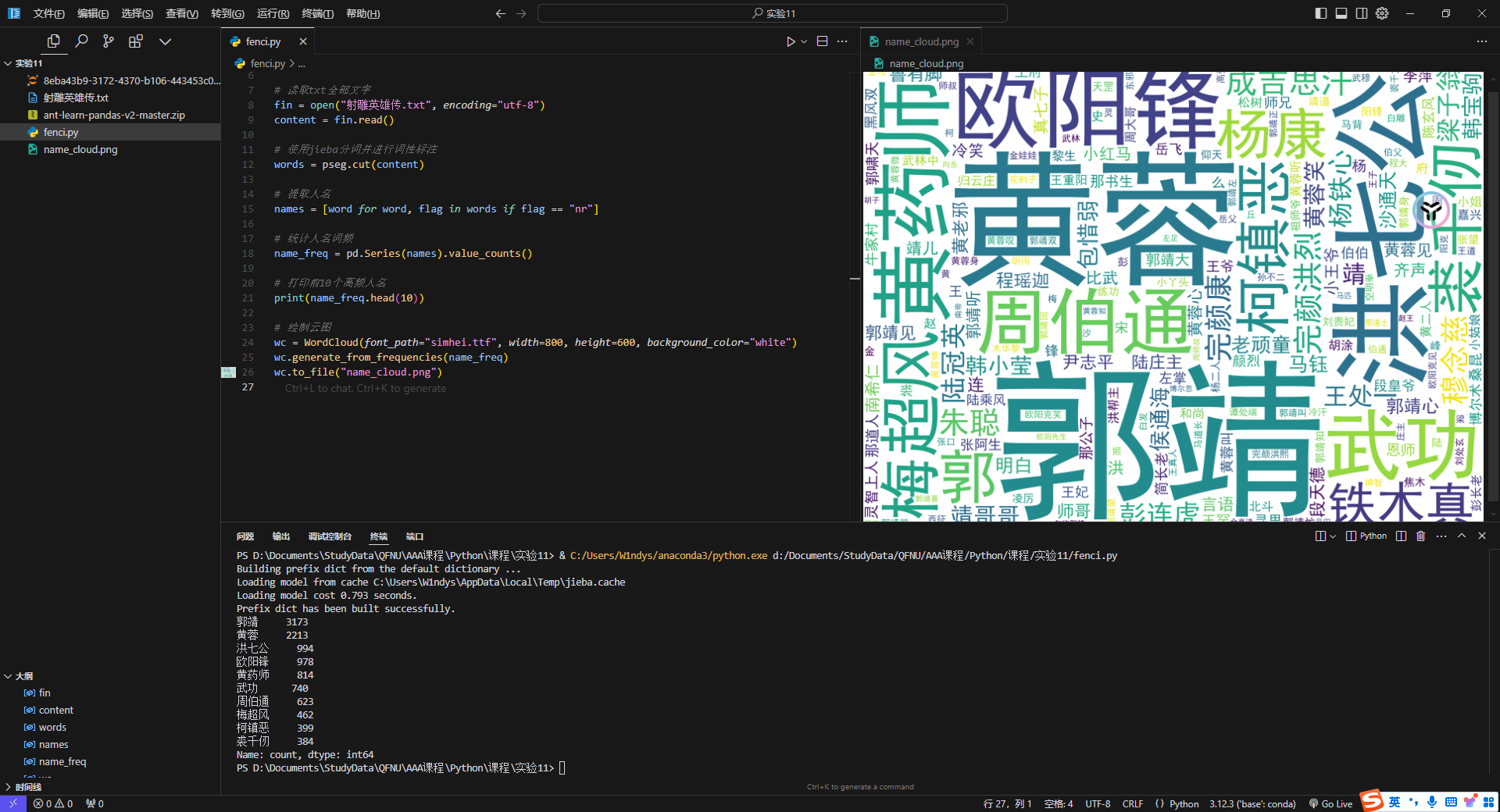Screen dimensions: 1500x812
Task: Expand more sidebar views chevron
Action: [165, 41]
